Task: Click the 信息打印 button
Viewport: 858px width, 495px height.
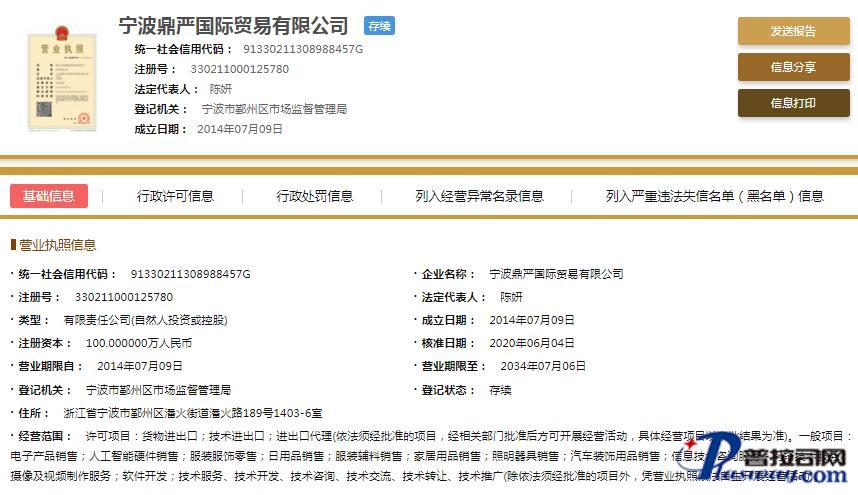Action: 793,103
